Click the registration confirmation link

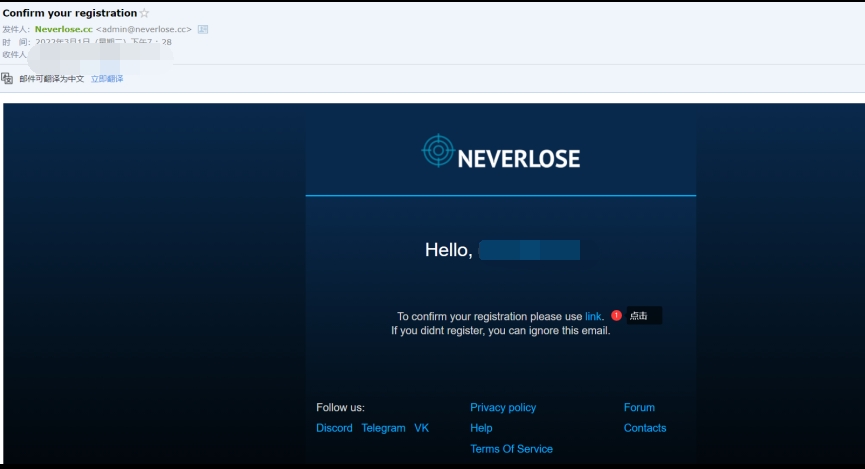593,316
